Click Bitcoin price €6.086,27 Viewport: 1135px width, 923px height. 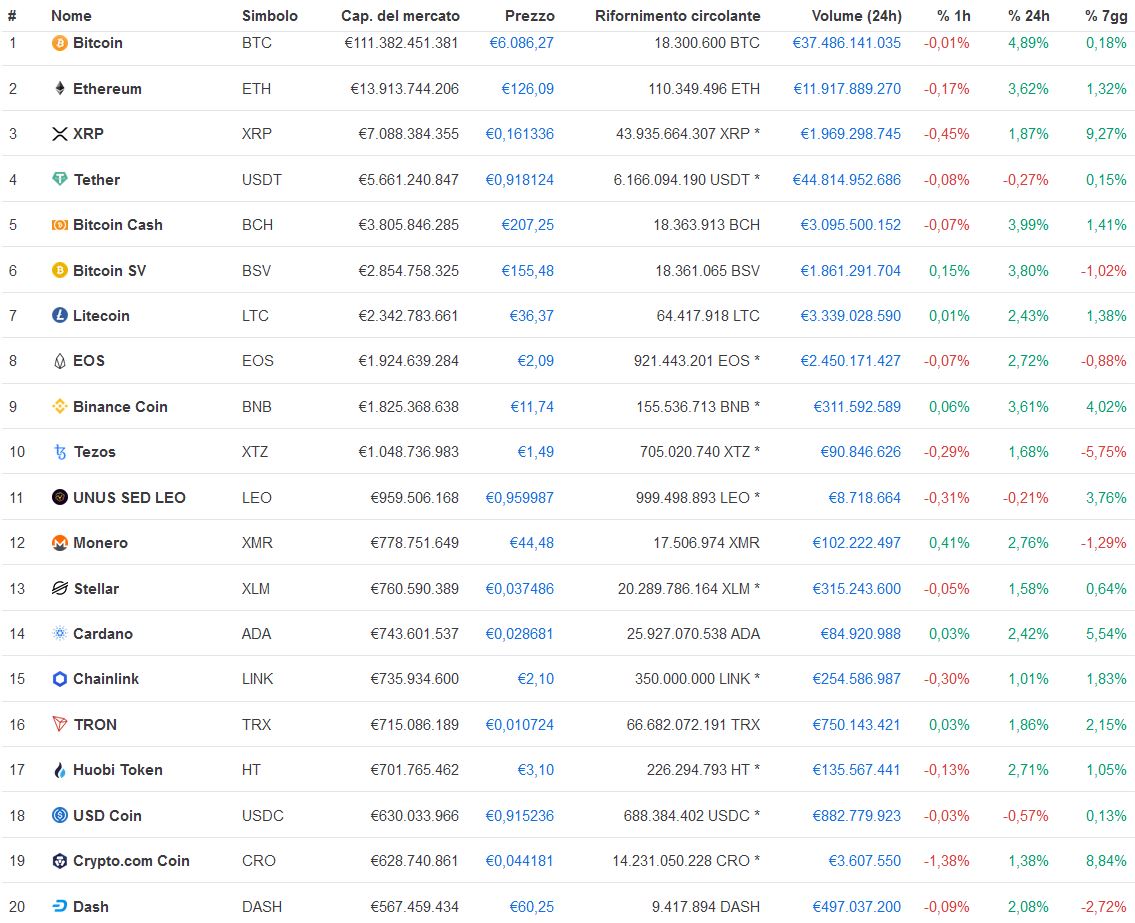(521, 43)
